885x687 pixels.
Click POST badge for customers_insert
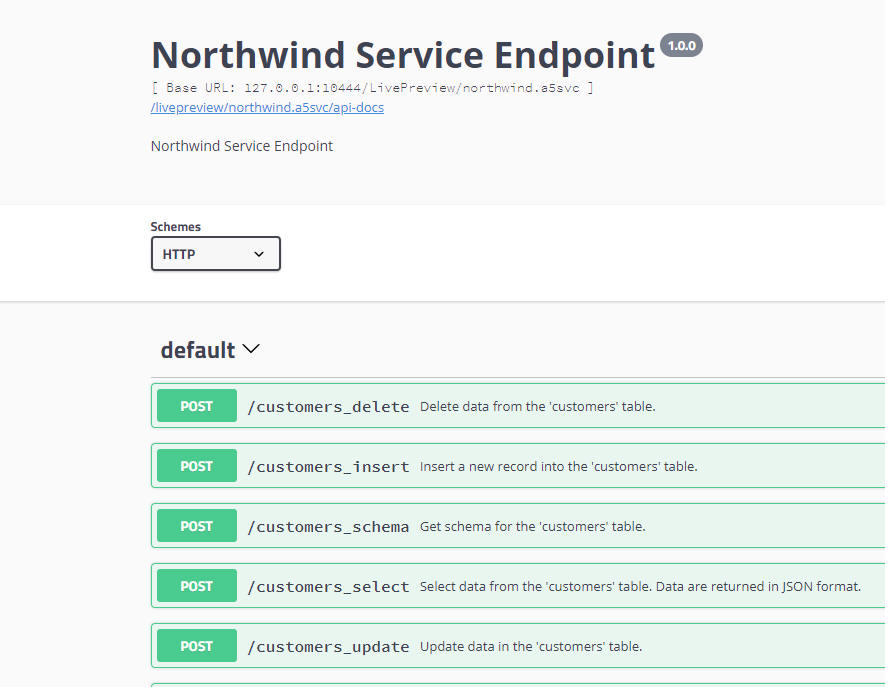(x=196, y=466)
